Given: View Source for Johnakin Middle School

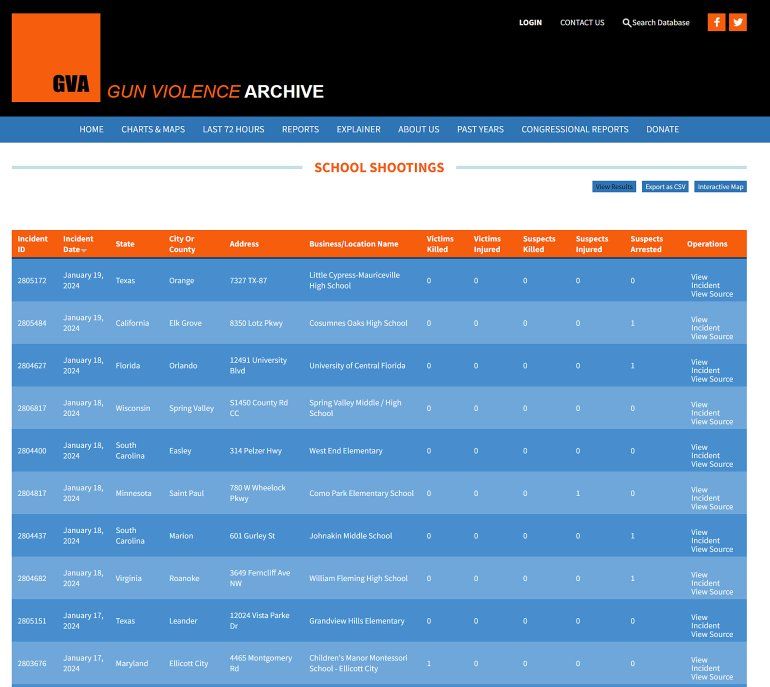Looking at the screenshot, I should pos(712,550).
